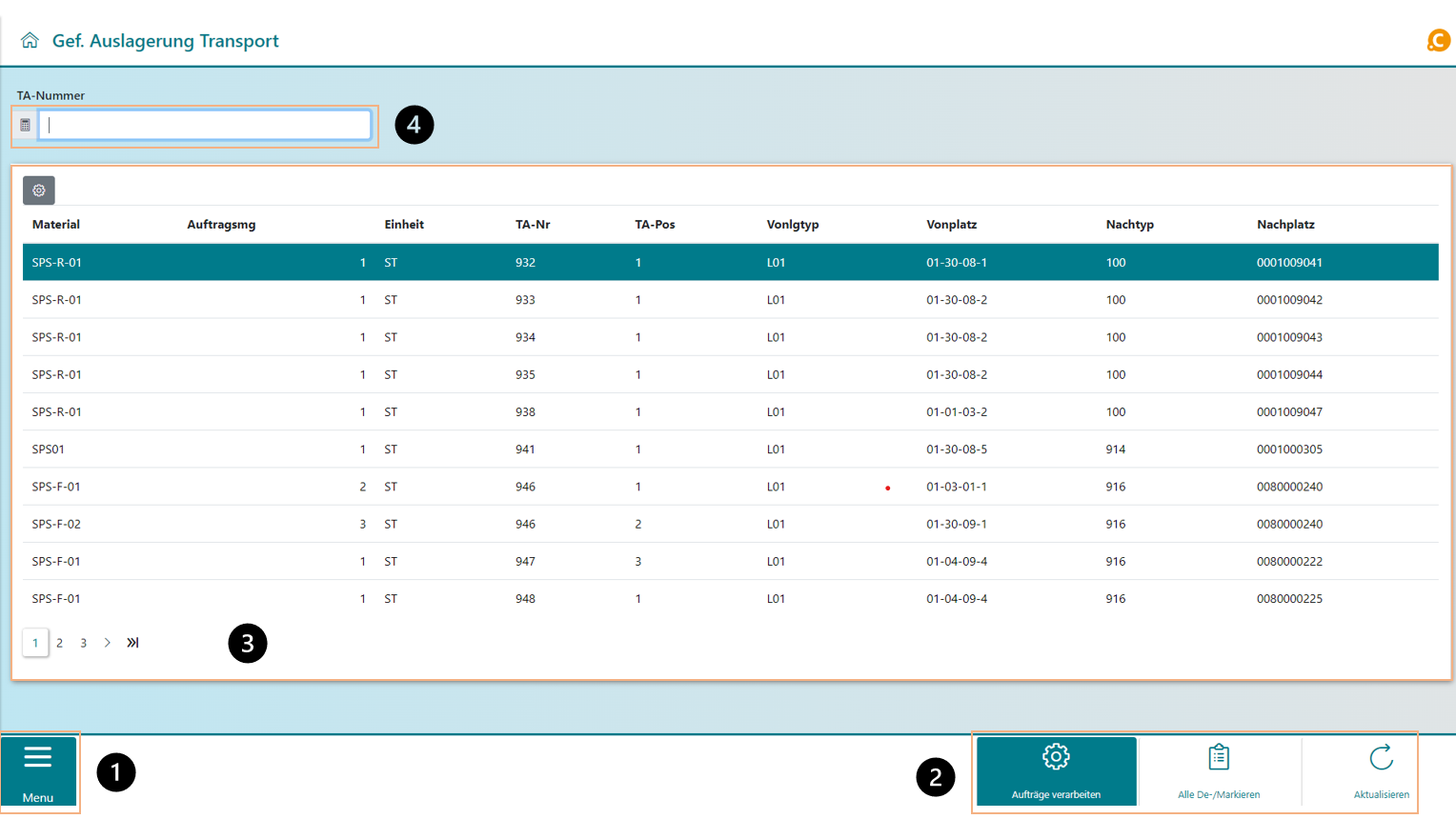Click the home icon beside page title
The height and width of the screenshot is (819, 1456).
pyautogui.click(x=30, y=40)
